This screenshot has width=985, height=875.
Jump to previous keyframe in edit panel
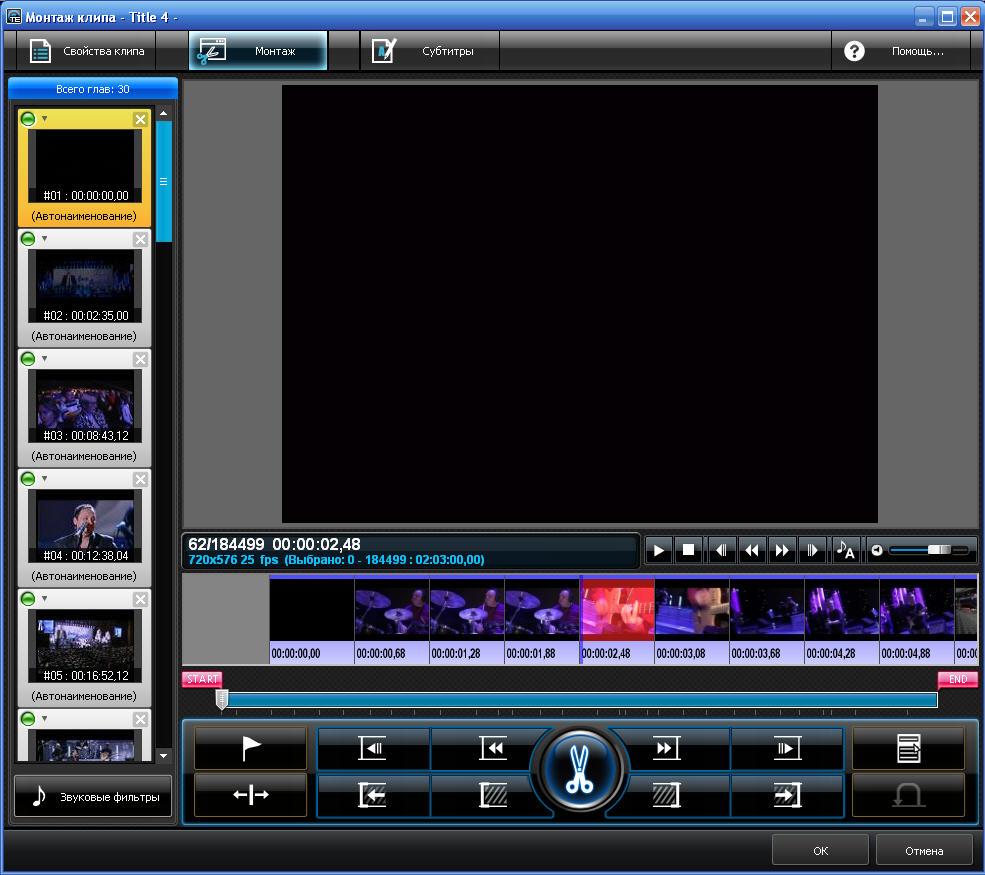point(493,748)
